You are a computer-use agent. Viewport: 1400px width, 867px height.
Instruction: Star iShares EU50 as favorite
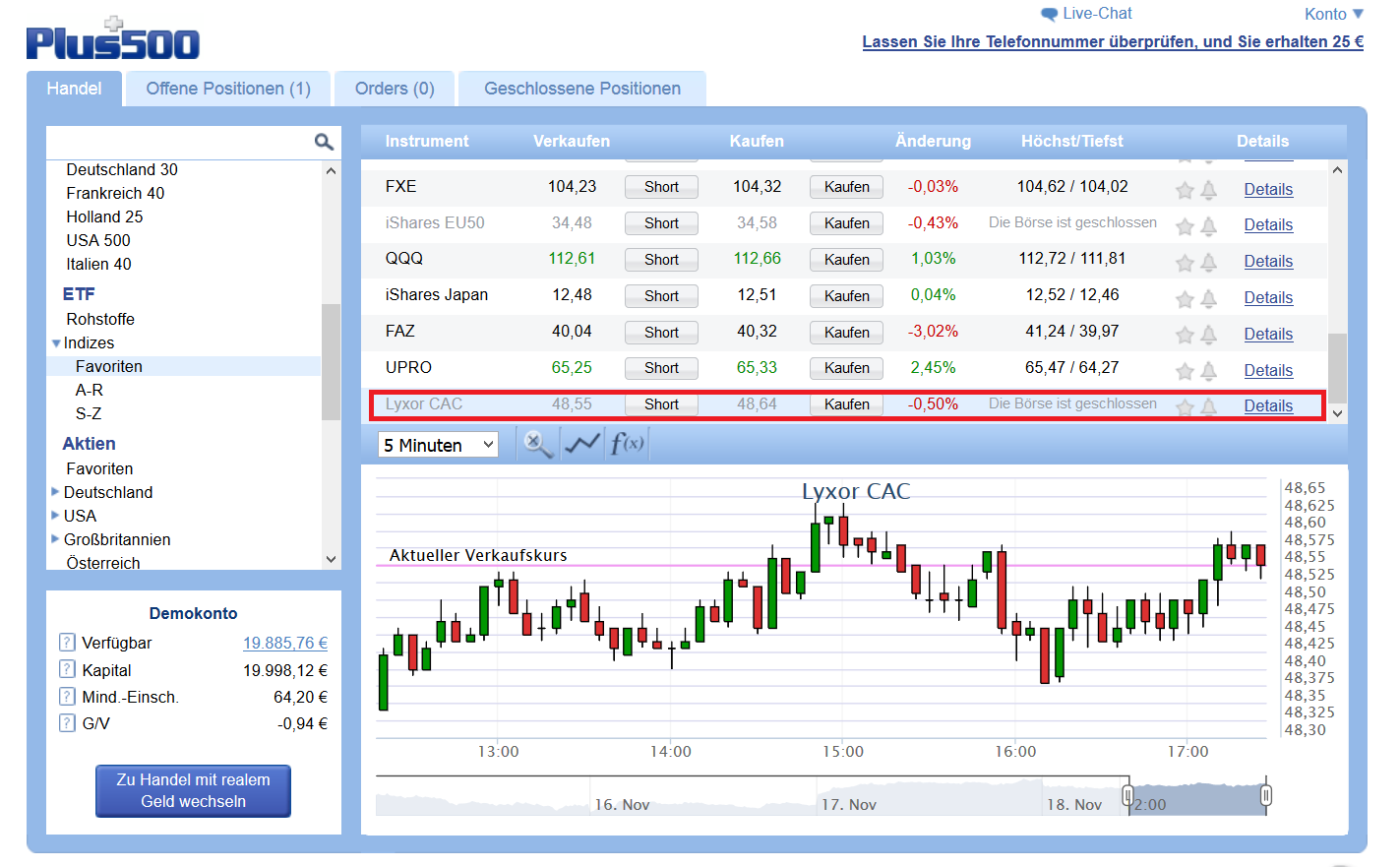point(1185,226)
